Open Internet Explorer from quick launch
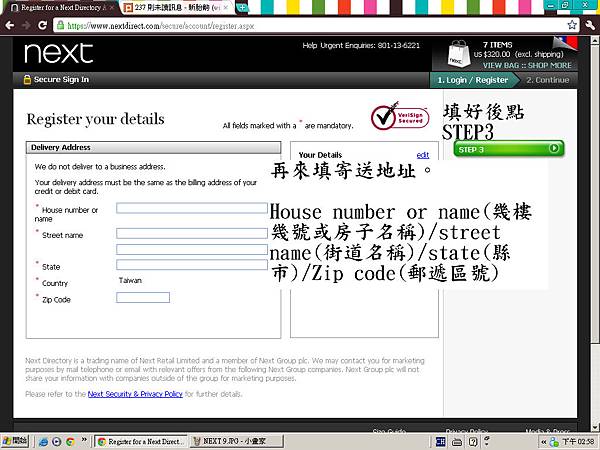This screenshot has width=600, height=450. 43,442
